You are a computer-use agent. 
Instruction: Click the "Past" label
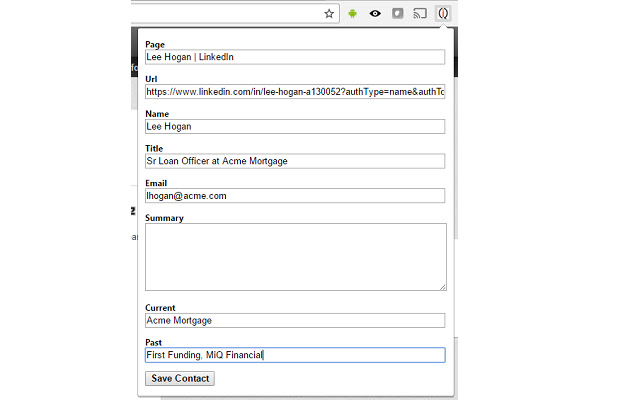pos(153,342)
